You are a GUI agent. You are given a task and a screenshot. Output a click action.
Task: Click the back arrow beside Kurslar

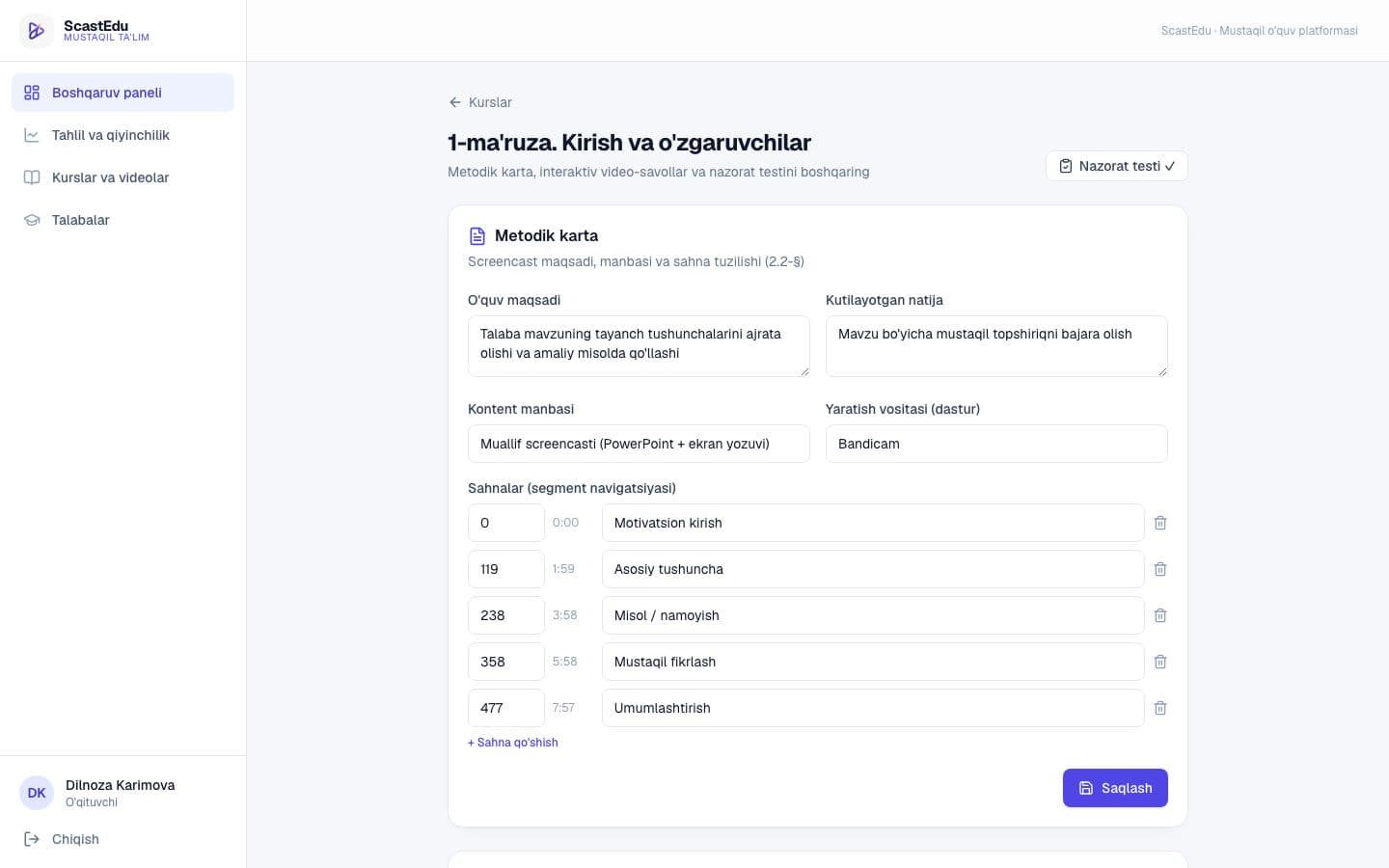455,102
